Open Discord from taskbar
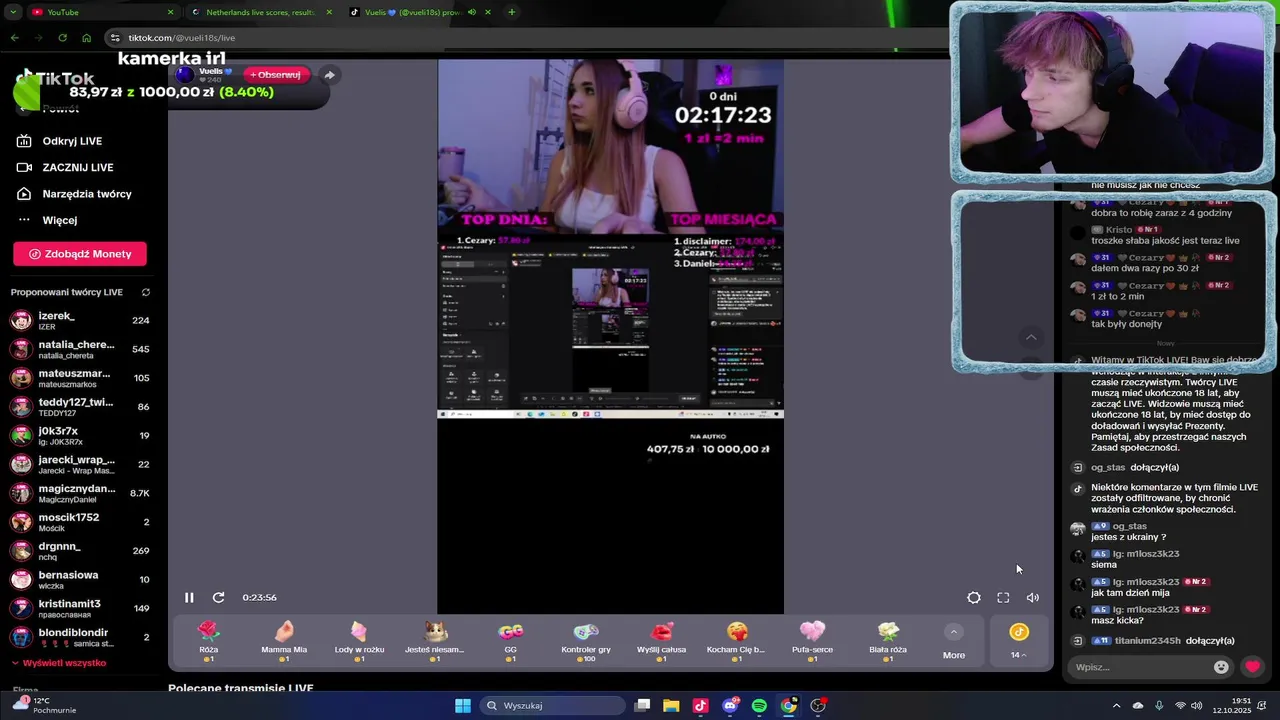This screenshot has width=1280, height=720. pyautogui.click(x=730, y=706)
